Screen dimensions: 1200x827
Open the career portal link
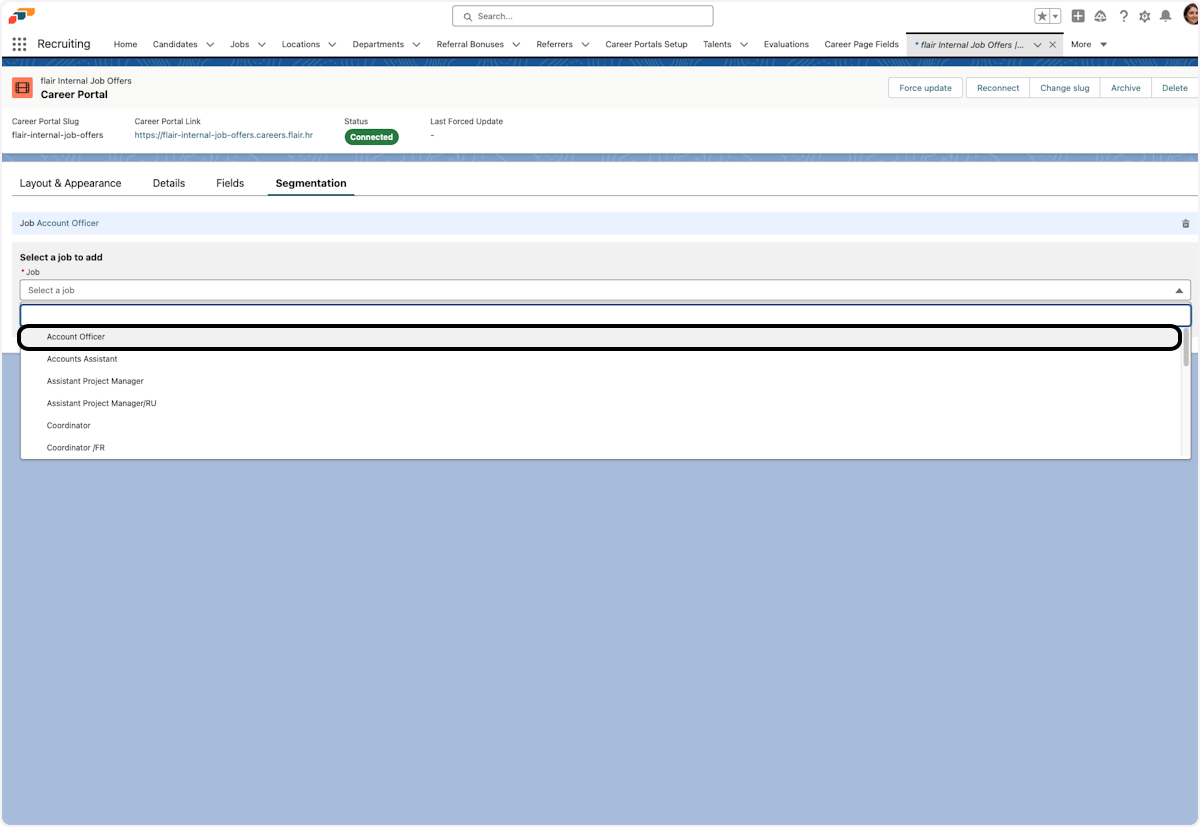224,134
